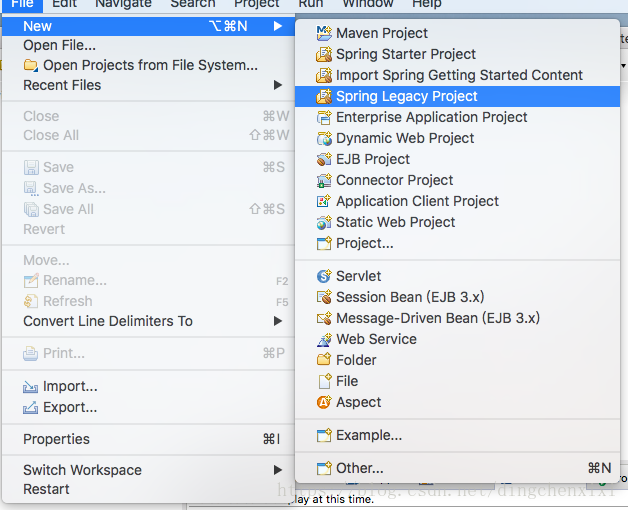628x510 pixels.
Task: Click Open Projects from File System folder icon
Action: pos(31,65)
